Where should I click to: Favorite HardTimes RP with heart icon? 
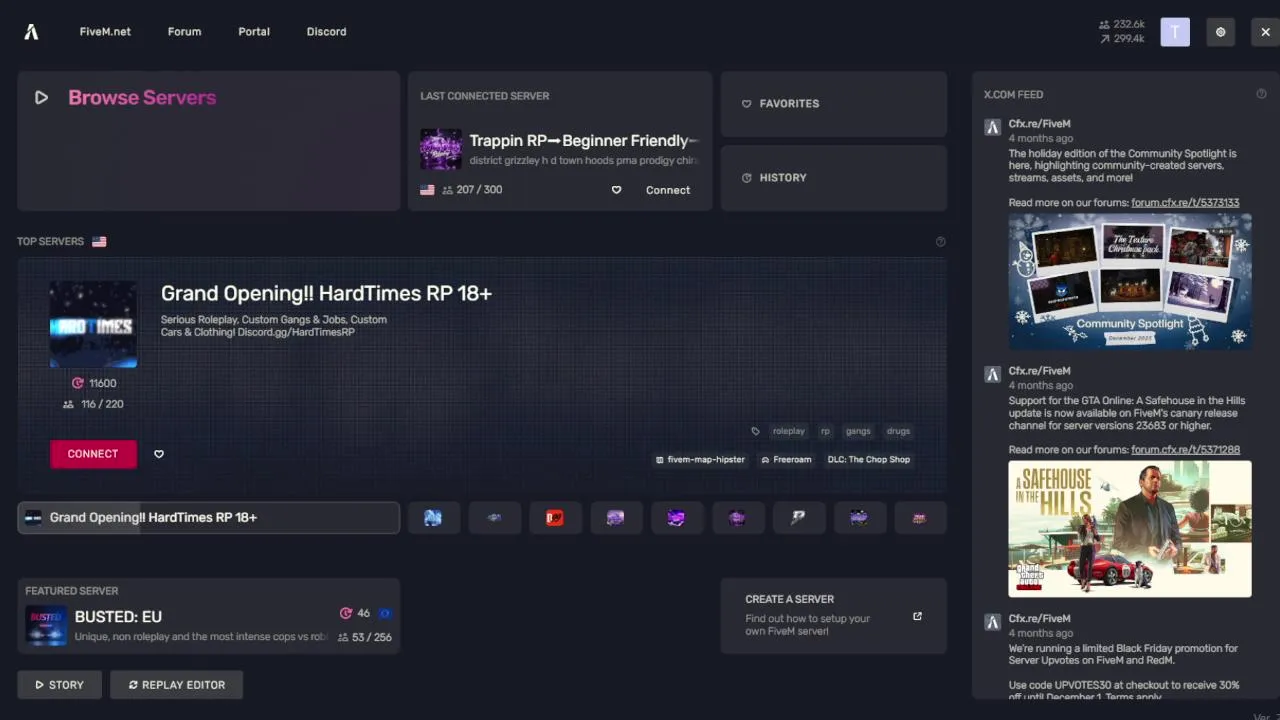point(158,454)
